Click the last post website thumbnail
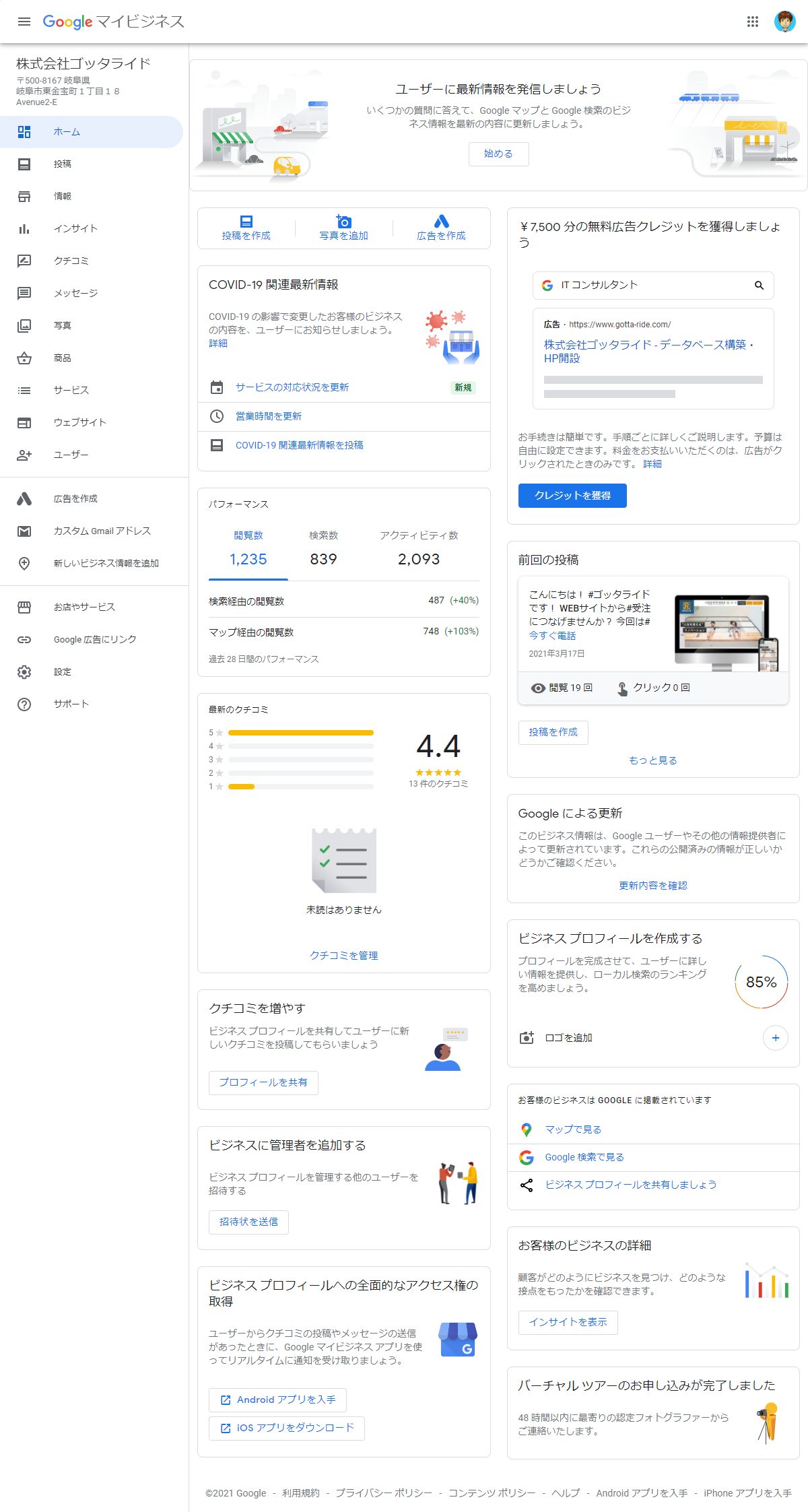Image resolution: width=808 pixels, height=1512 pixels. coord(727,633)
